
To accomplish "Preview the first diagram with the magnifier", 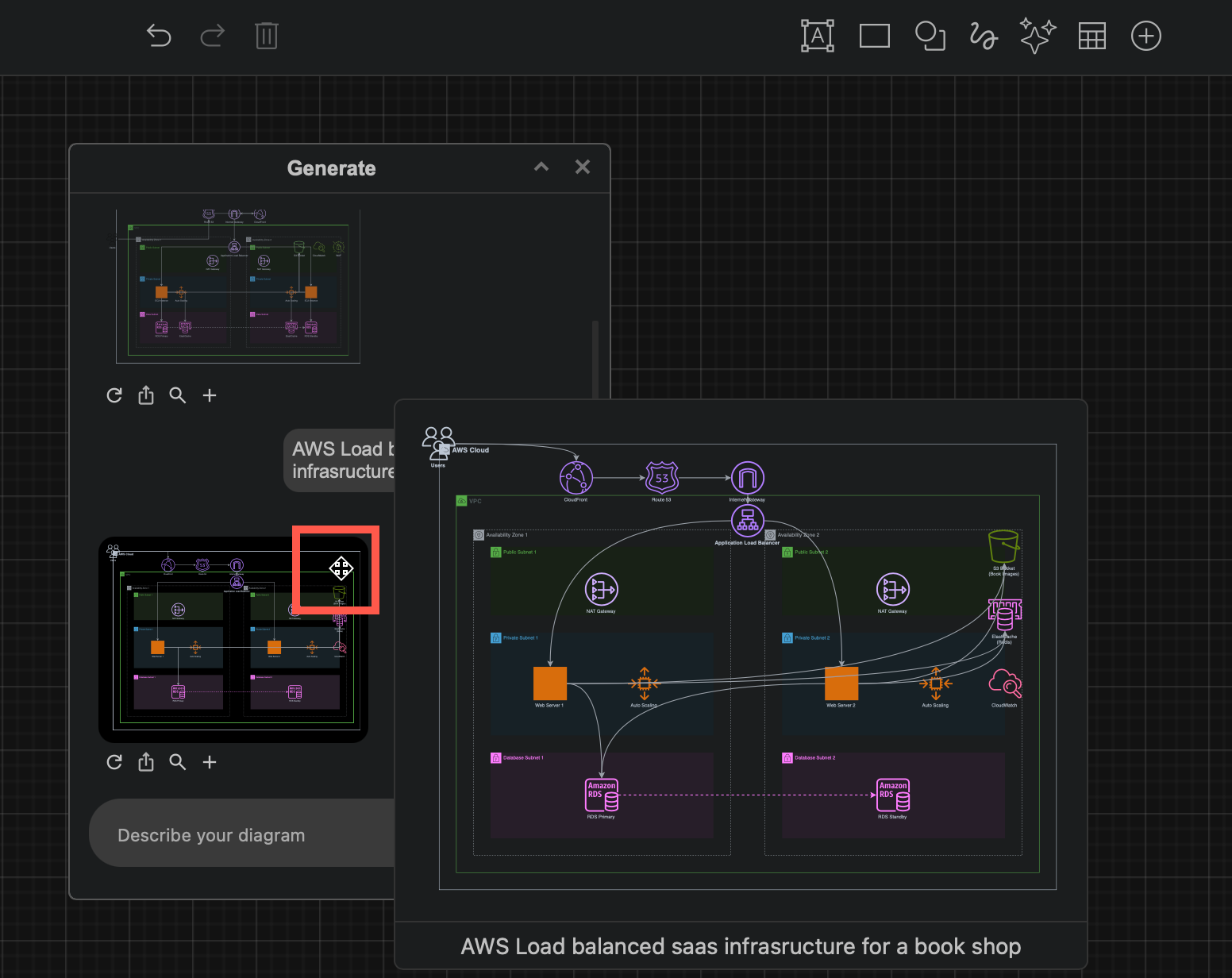I will coord(177,395).
